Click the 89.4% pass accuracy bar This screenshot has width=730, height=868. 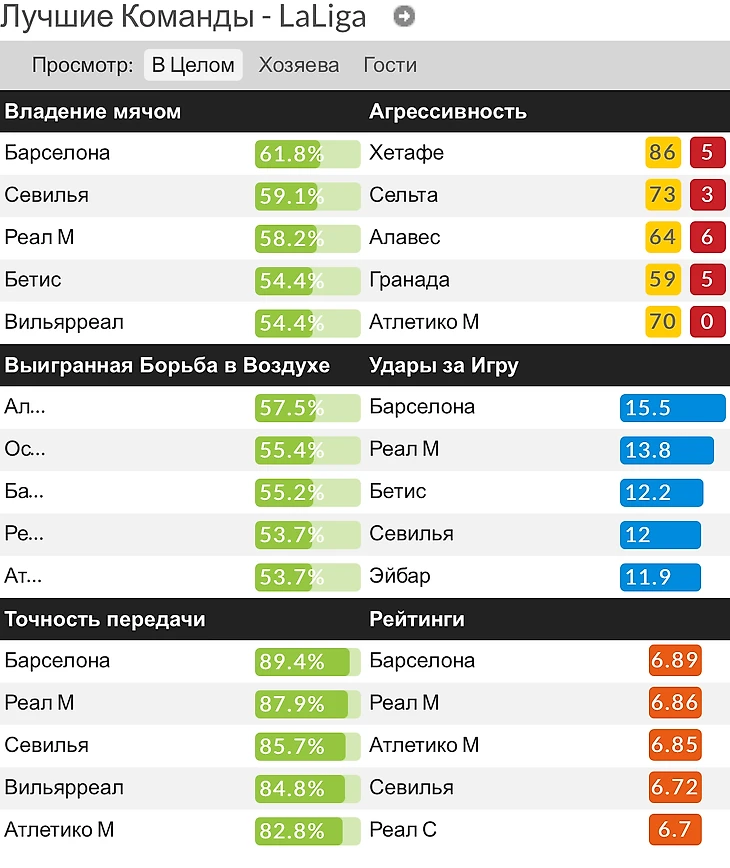pos(307,662)
